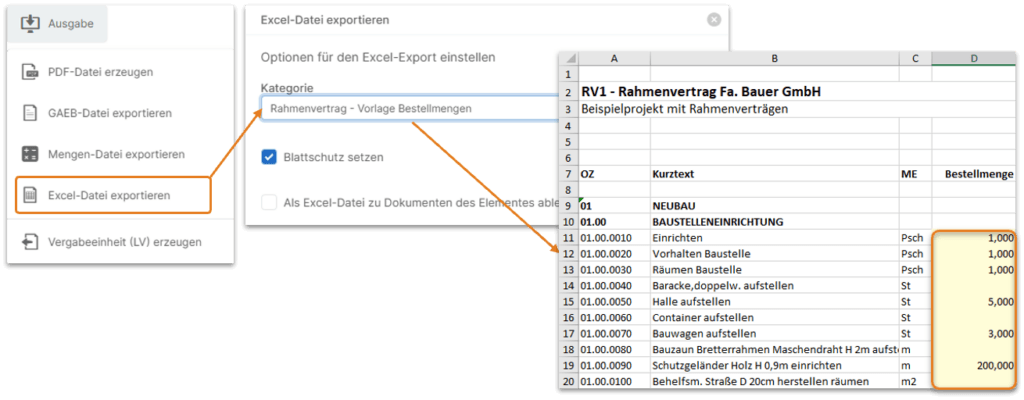Uncheck the Blattschutz setzen checkbox
Viewport: 1024px width, 400px height.
coord(268,157)
